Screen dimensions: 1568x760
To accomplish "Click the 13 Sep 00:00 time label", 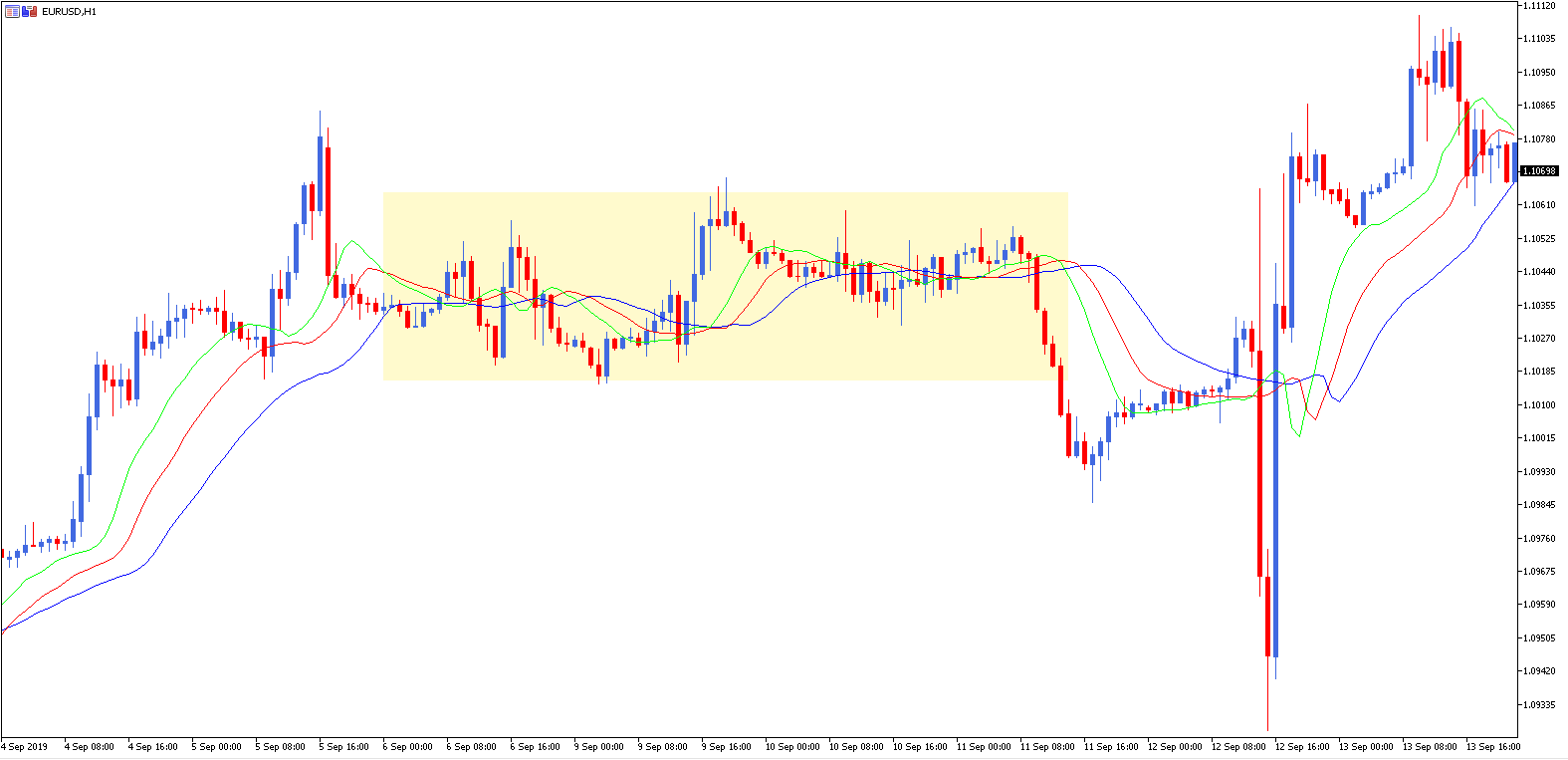I will tap(1366, 746).
